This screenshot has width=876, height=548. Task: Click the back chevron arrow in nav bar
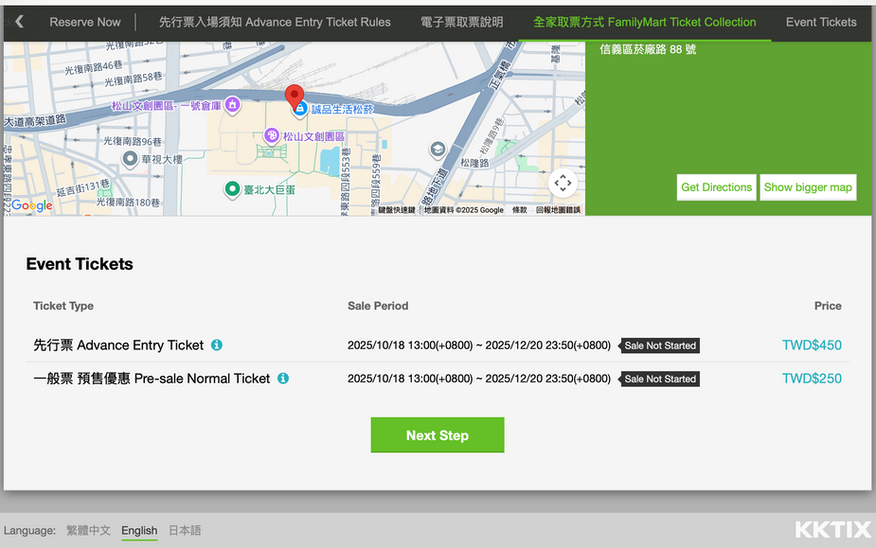point(20,22)
